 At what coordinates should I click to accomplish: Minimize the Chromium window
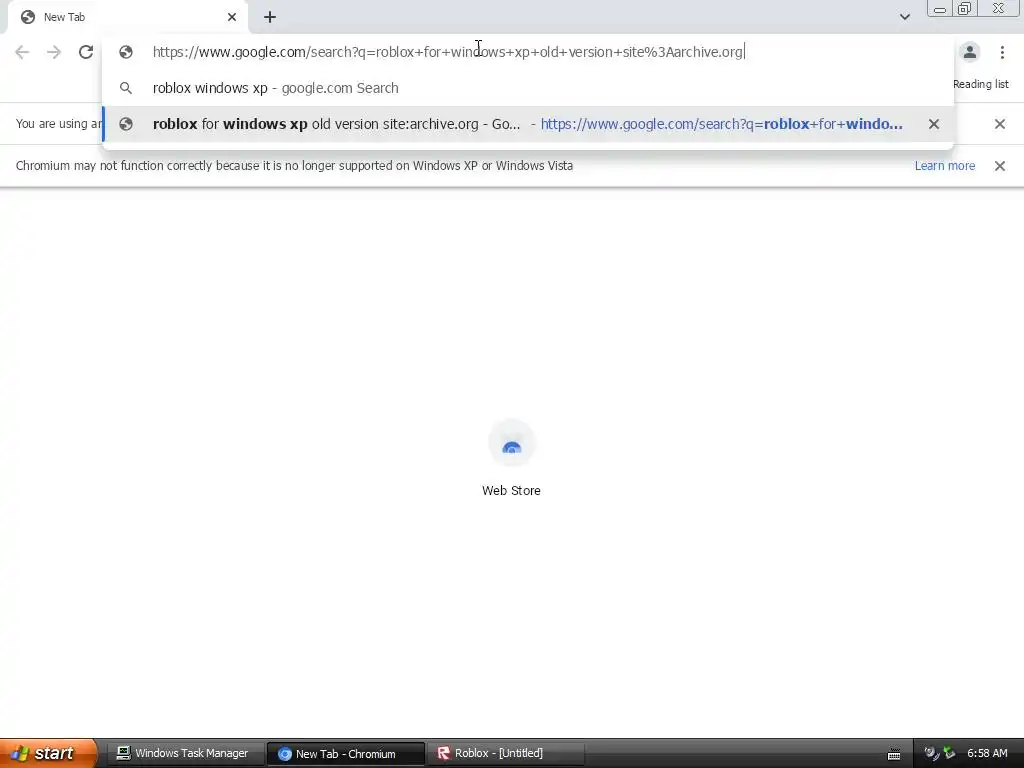click(940, 9)
